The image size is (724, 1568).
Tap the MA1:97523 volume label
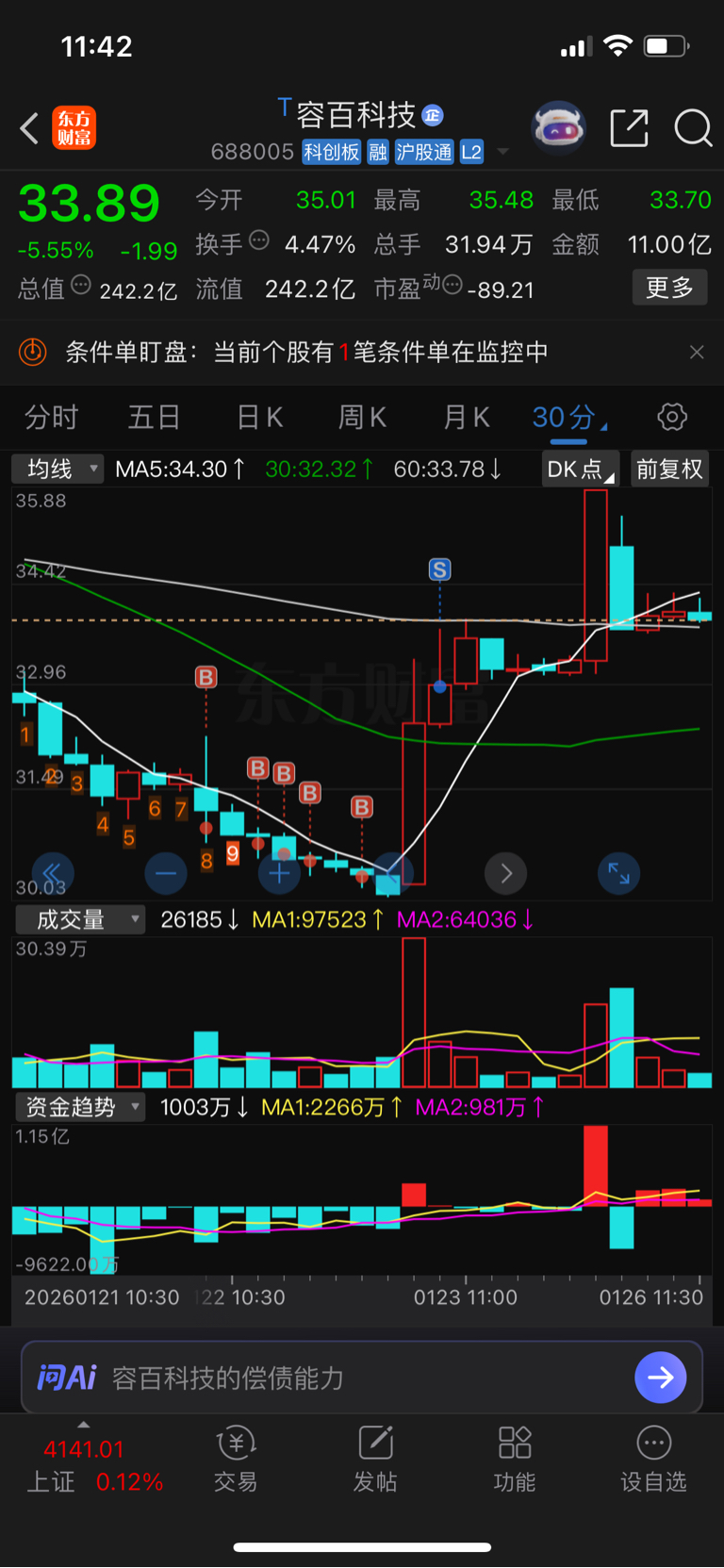(318, 919)
